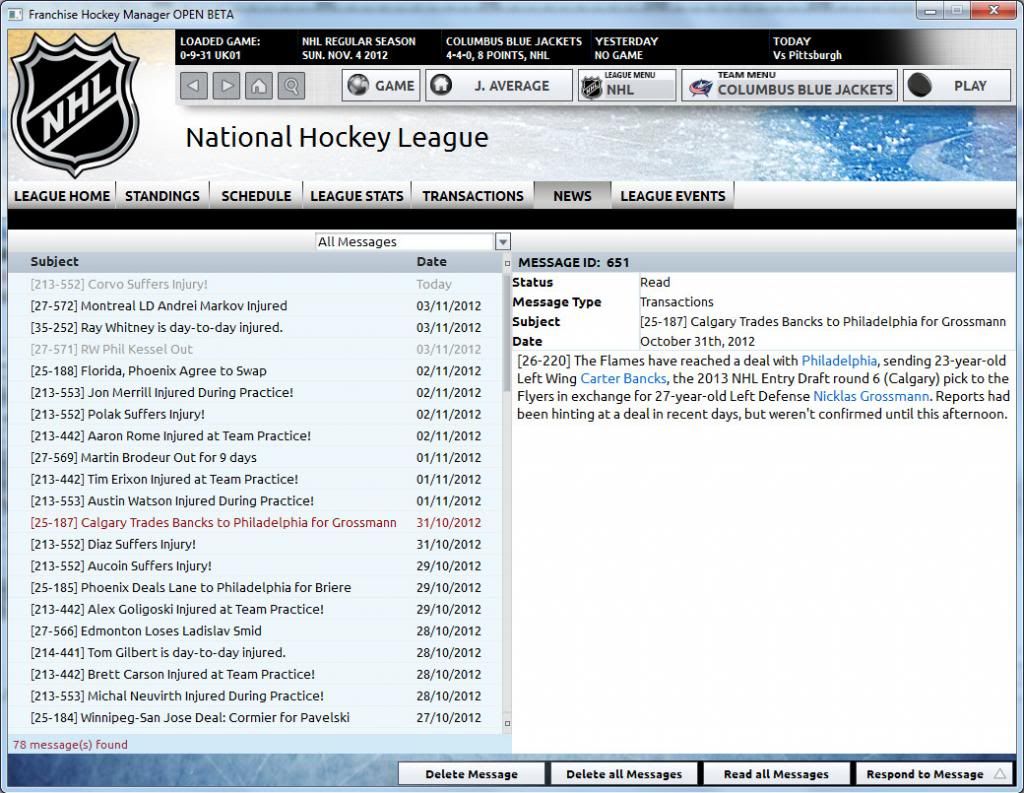The width and height of the screenshot is (1024, 793).
Task: Select message 'Tom Gilbert is day-to-day injured.'
Action: 255,653
